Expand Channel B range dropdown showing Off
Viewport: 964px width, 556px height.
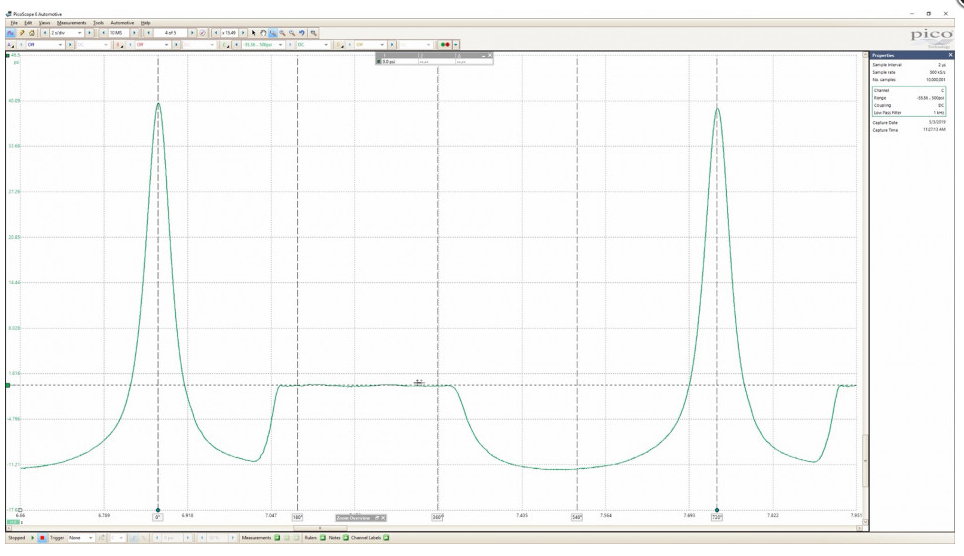click(x=166, y=44)
